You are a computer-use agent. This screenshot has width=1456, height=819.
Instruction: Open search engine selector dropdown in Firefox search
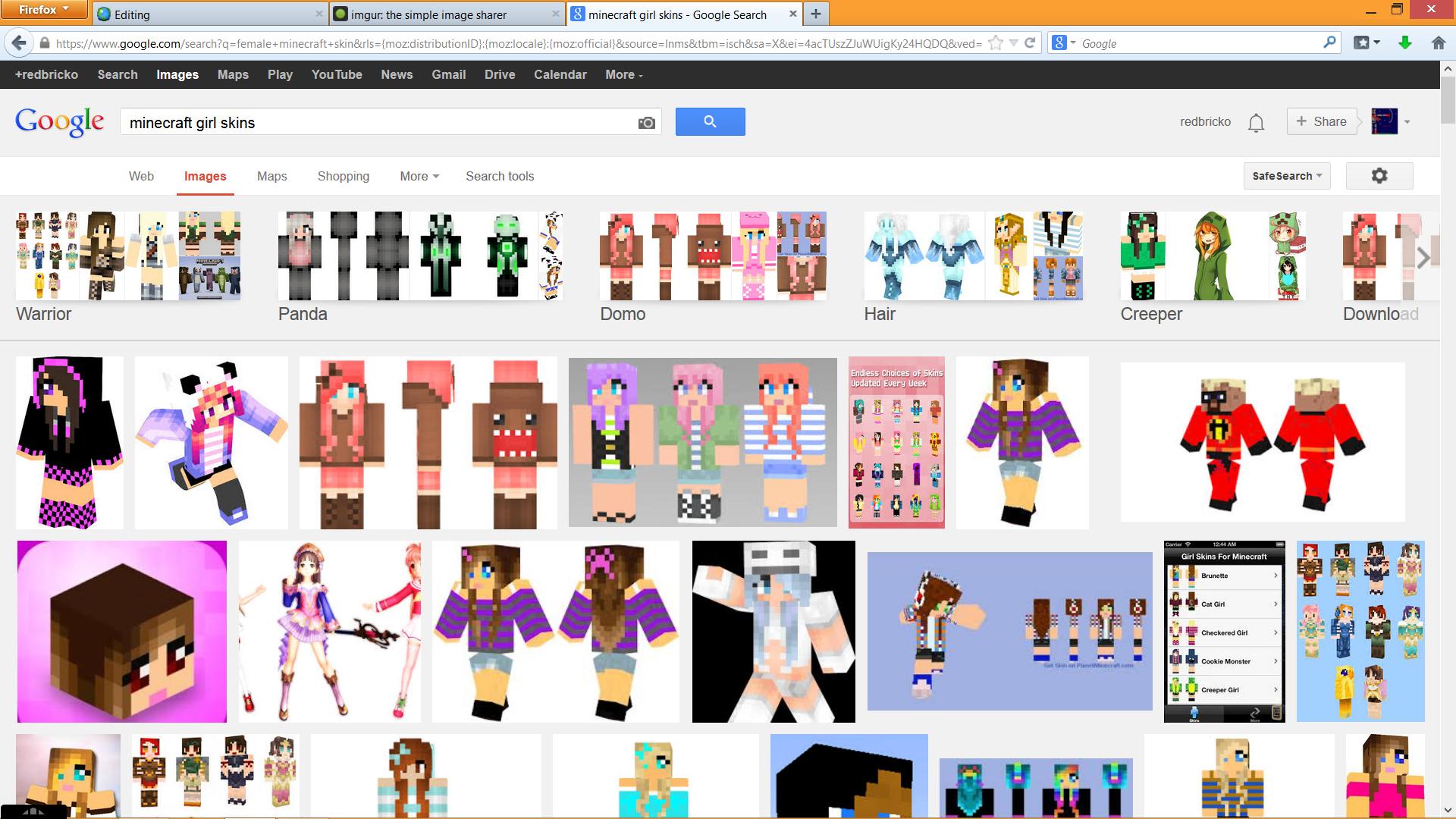(x=1064, y=43)
